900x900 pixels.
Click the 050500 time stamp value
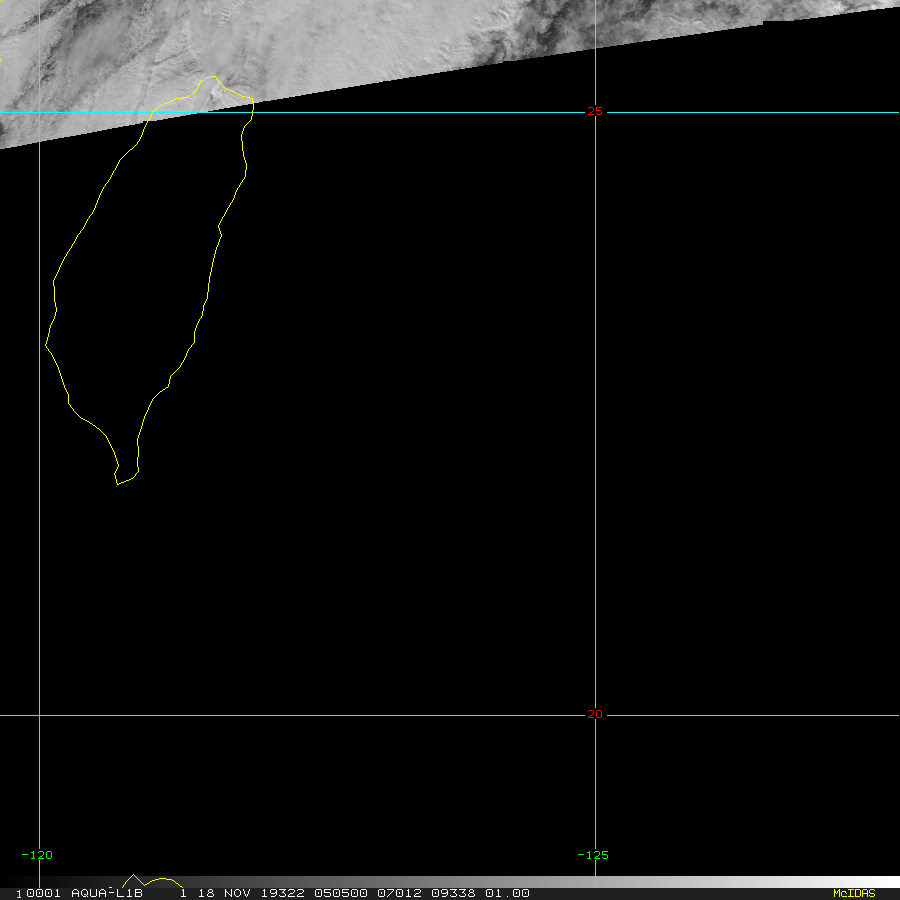click(340, 893)
